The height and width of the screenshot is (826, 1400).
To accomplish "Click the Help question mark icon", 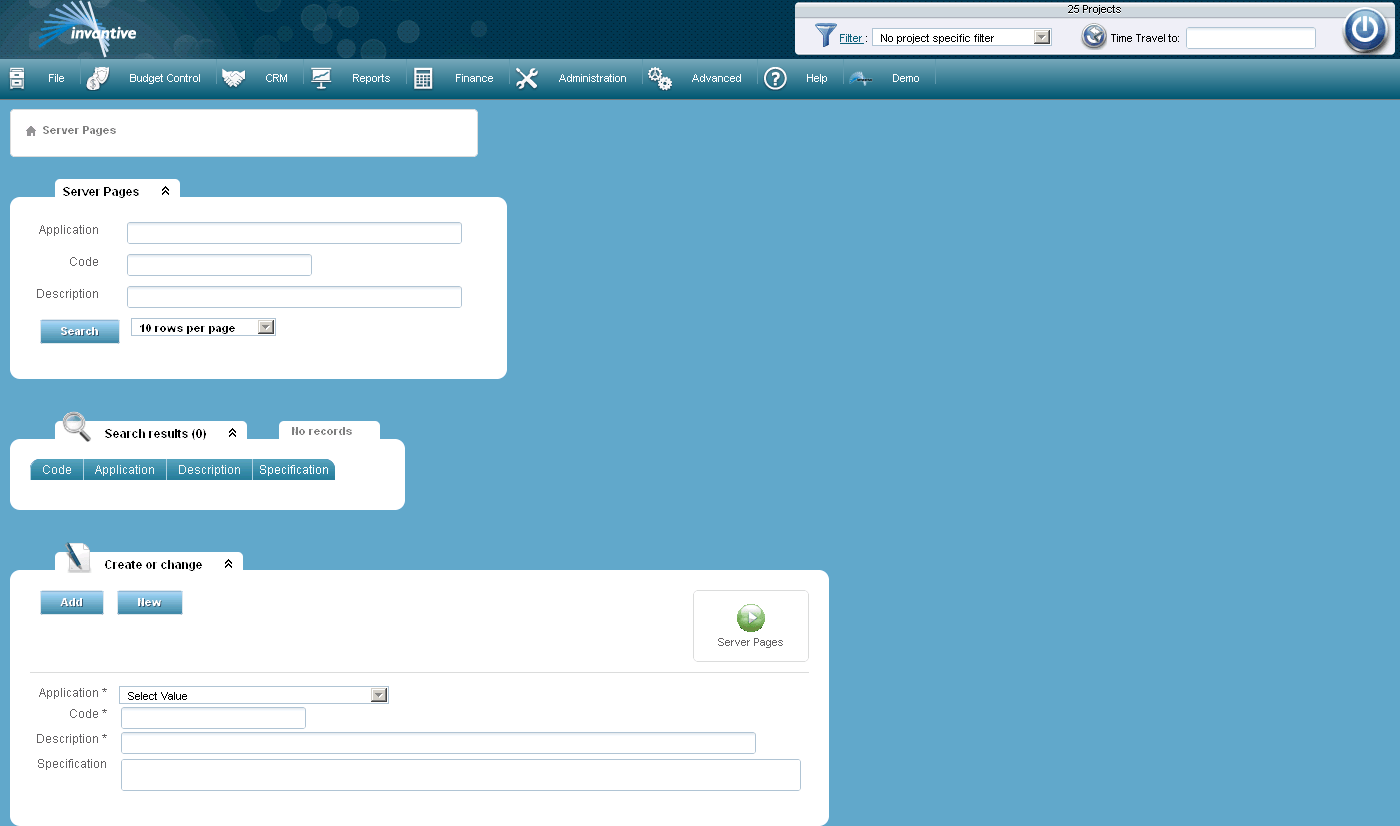I will point(775,78).
